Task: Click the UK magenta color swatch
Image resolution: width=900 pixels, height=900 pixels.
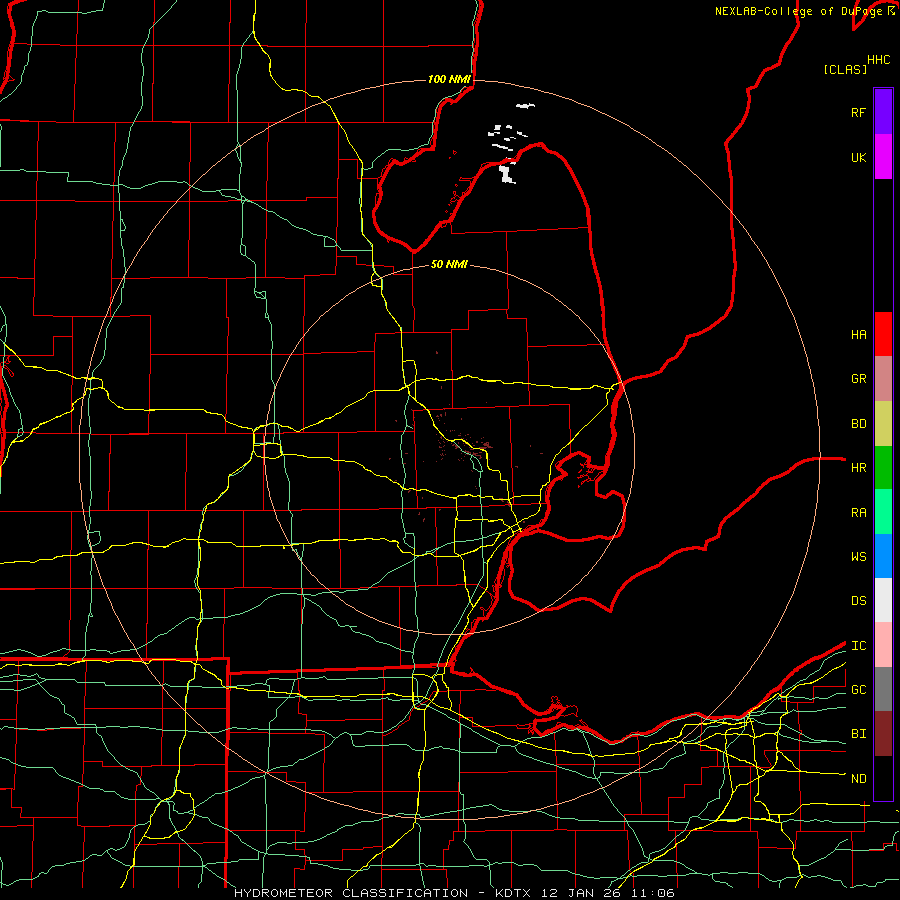Action: [x=883, y=157]
